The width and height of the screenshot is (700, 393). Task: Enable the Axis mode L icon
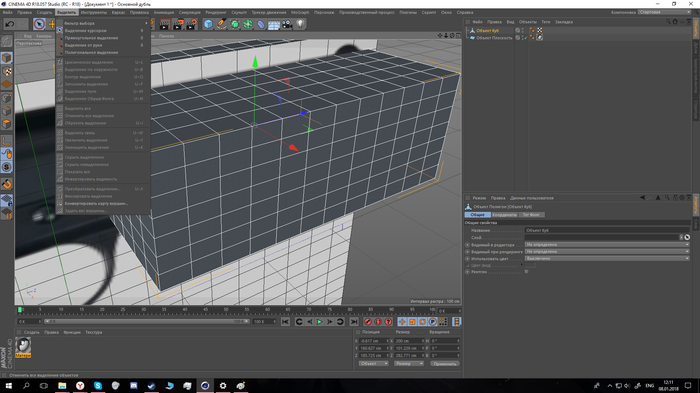point(7,141)
